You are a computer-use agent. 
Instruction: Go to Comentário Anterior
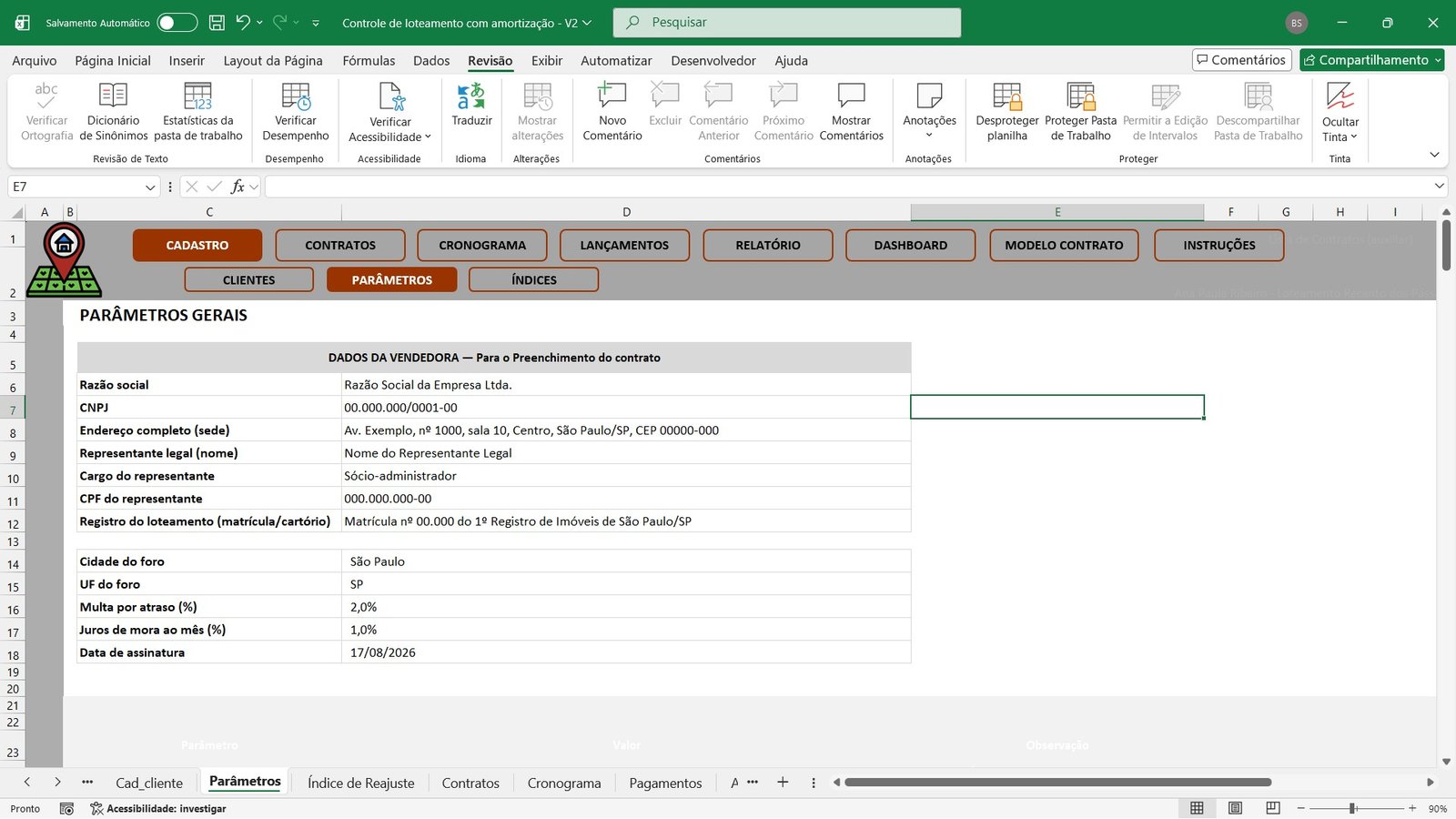(x=718, y=112)
